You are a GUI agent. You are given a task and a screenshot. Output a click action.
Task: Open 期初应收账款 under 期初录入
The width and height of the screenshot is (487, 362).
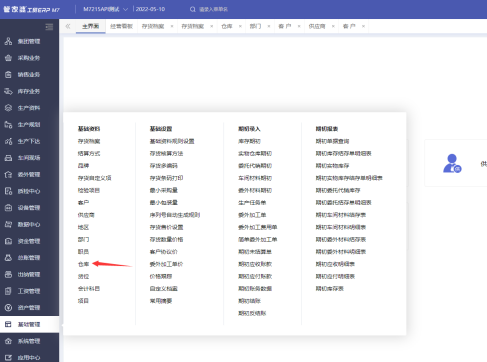(x=255, y=264)
